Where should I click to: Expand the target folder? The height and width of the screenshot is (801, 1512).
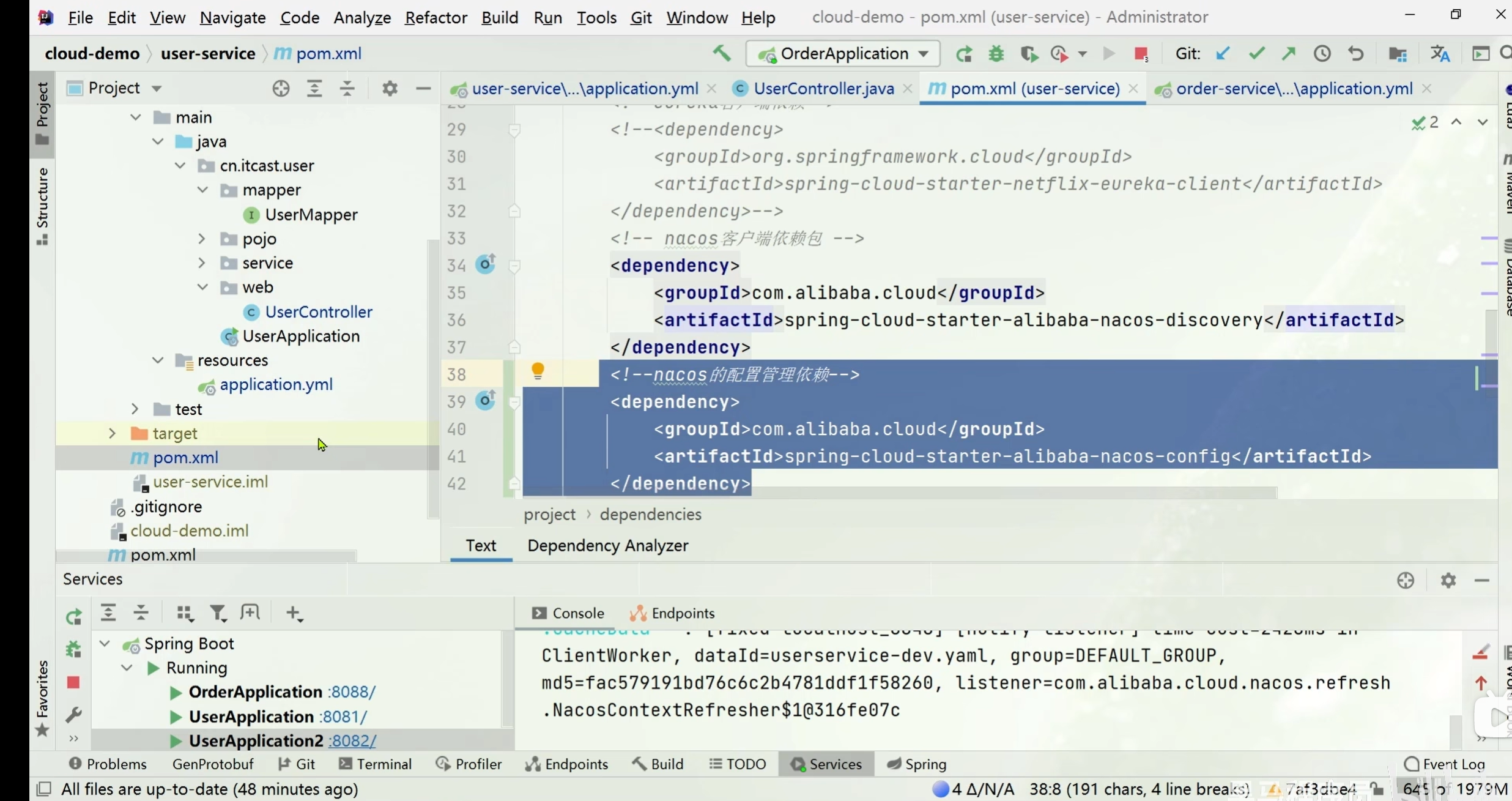pyautogui.click(x=112, y=433)
